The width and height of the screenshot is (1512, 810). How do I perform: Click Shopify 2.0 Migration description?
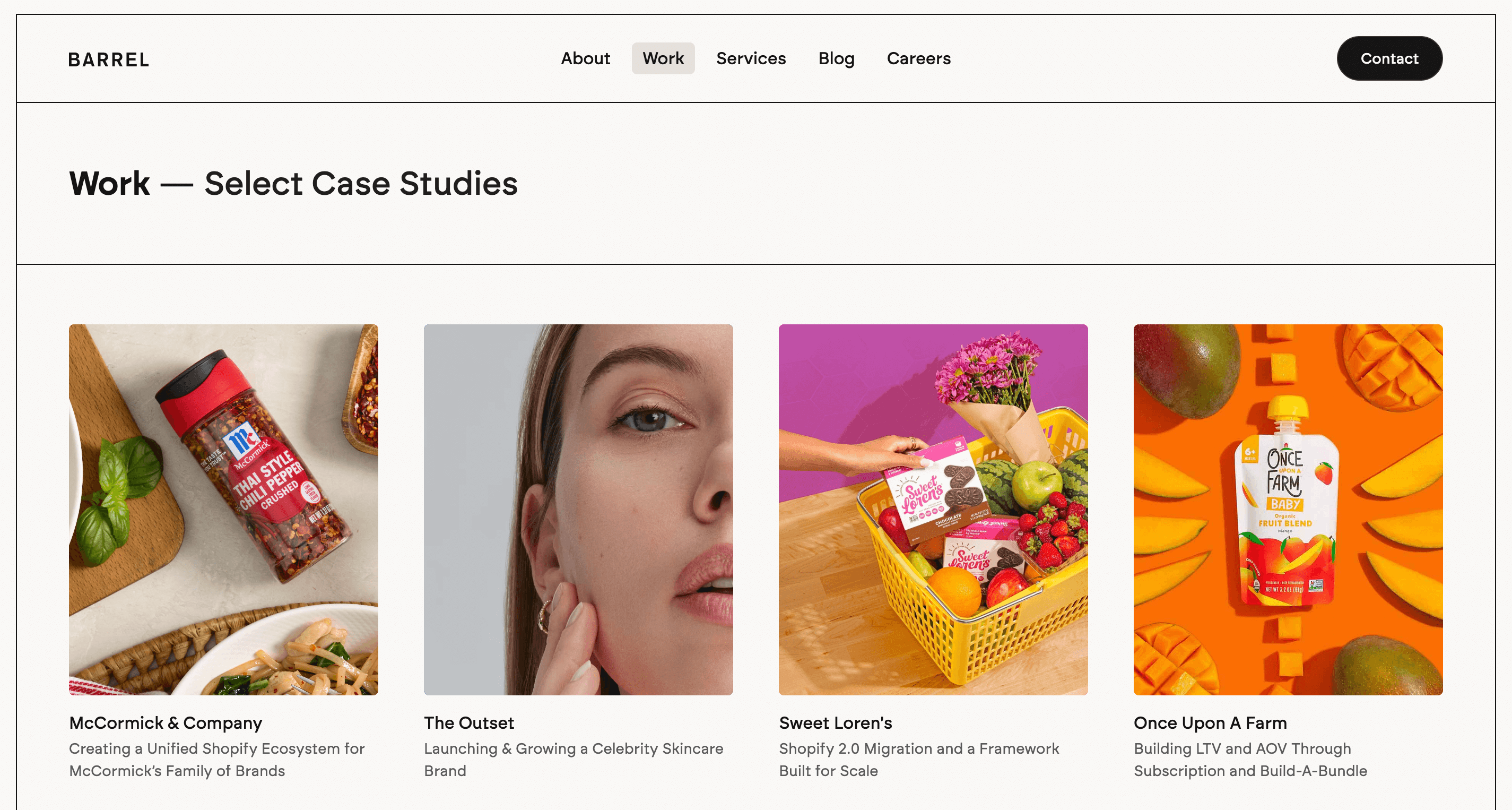coord(918,759)
